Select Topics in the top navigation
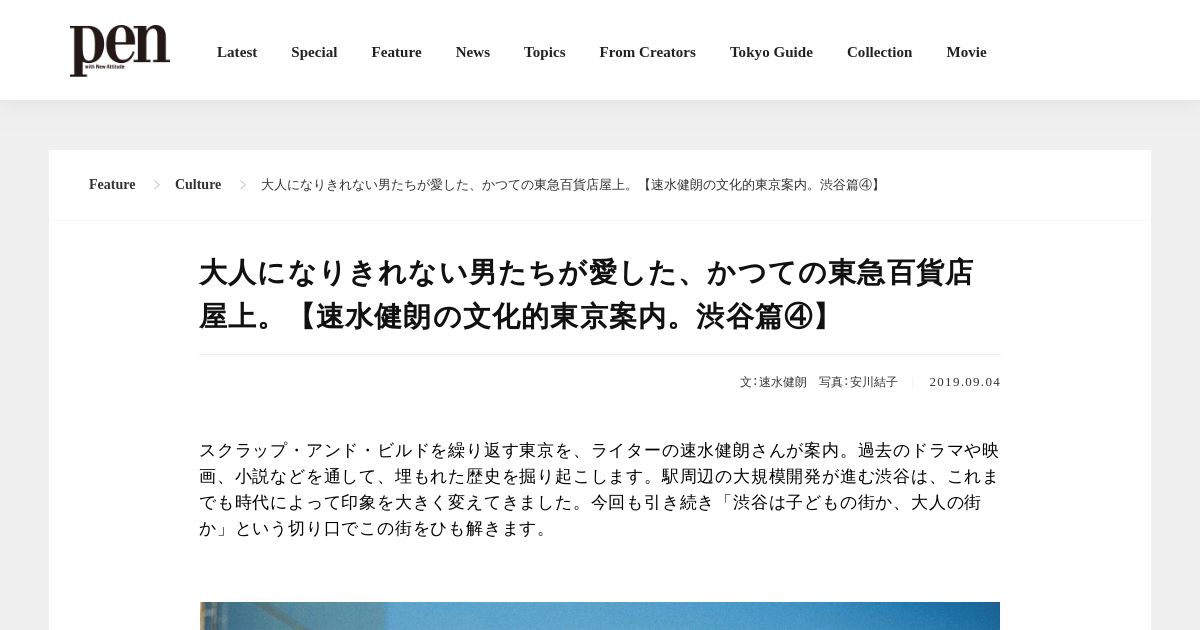This screenshot has height=630, width=1200. [x=545, y=52]
